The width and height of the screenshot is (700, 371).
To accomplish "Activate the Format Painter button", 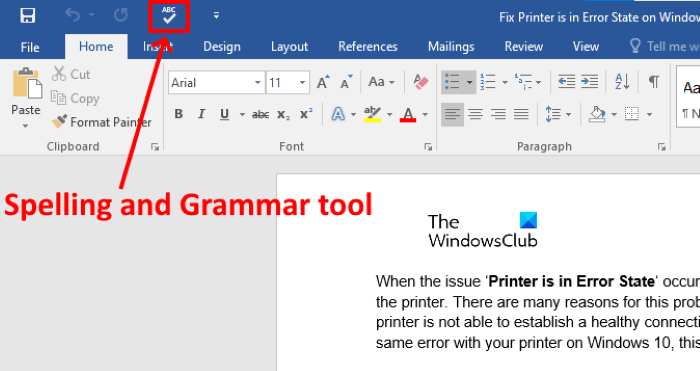I will pyautogui.click(x=101, y=122).
